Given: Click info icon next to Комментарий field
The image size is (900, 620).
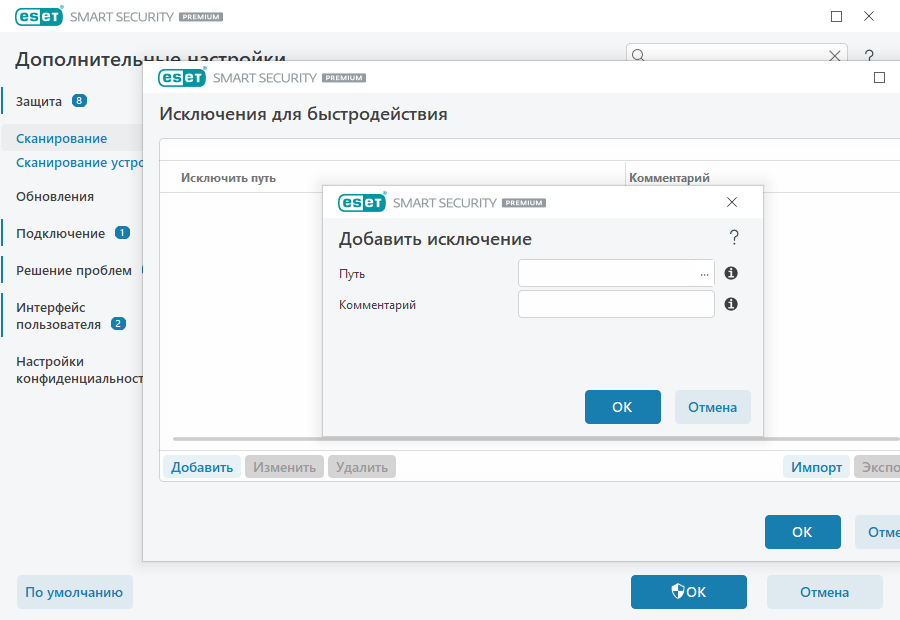Looking at the screenshot, I should (731, 304).
